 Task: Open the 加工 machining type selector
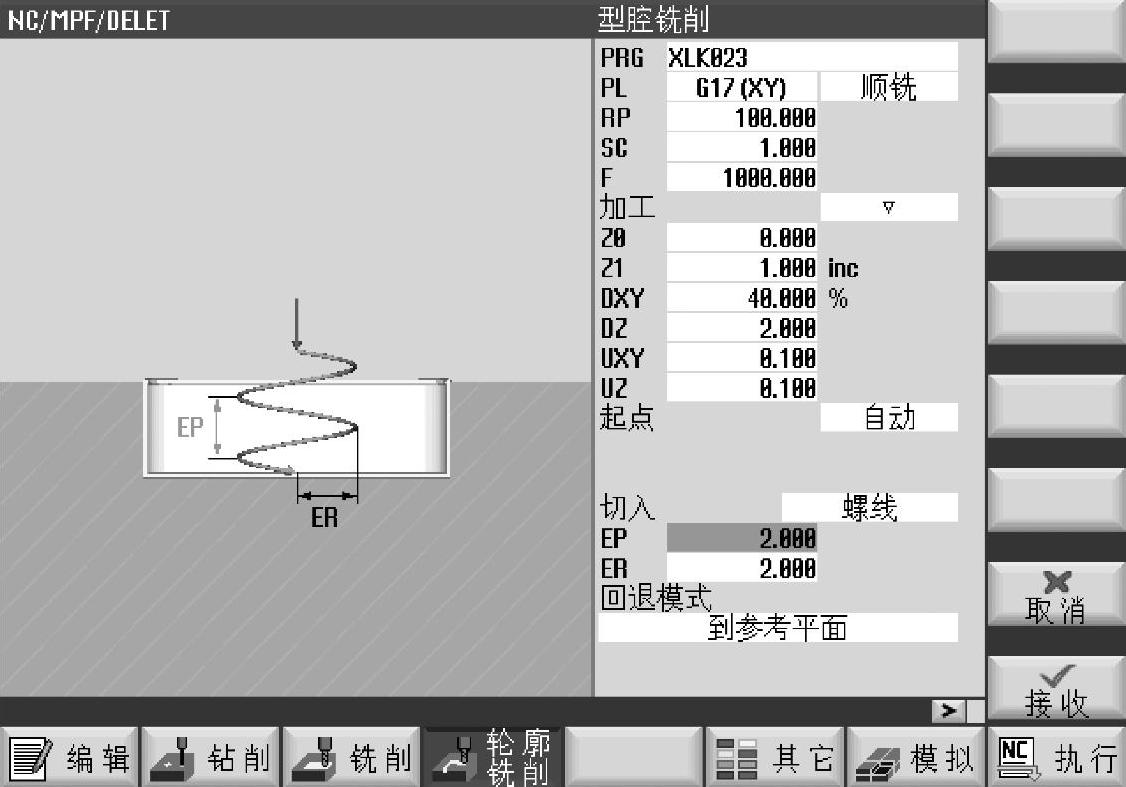[888, 208]
